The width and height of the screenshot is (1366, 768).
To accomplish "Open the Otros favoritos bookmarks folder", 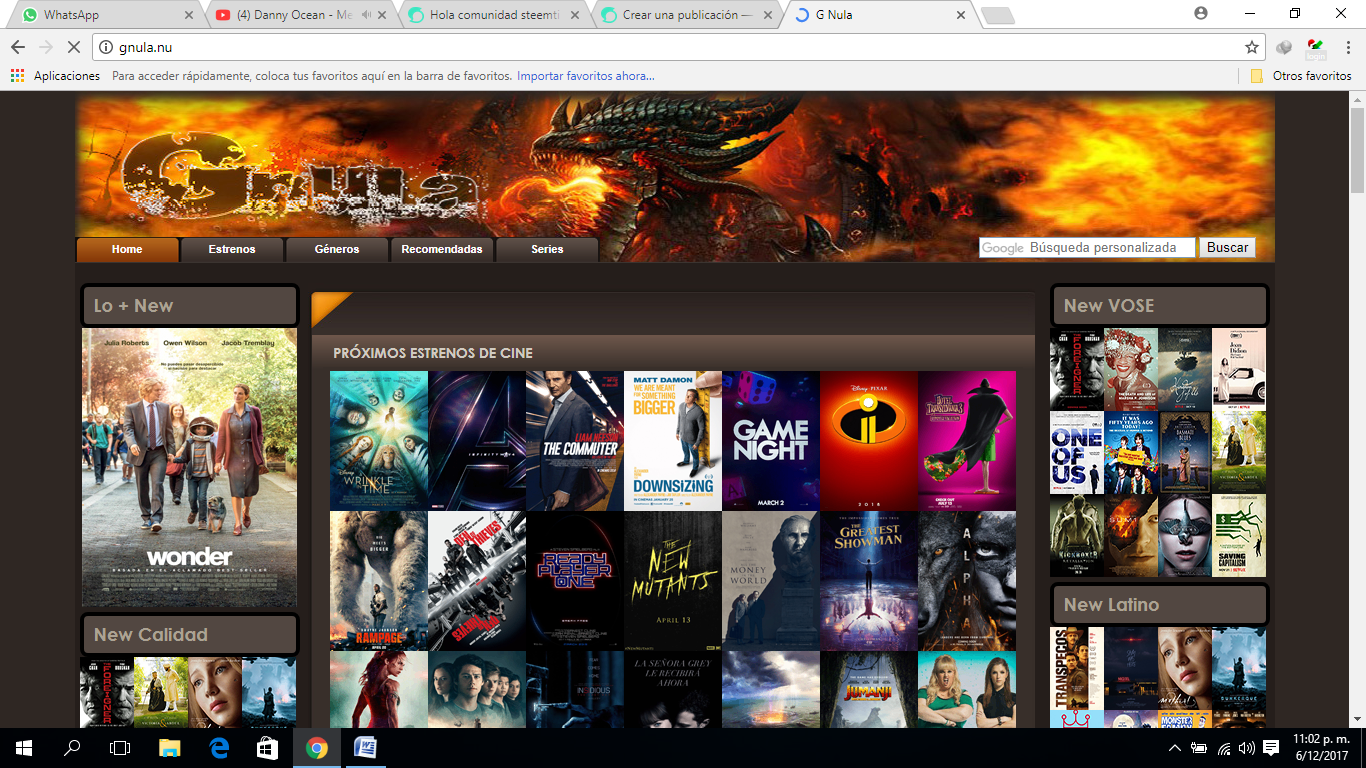I will (1301, 76).
